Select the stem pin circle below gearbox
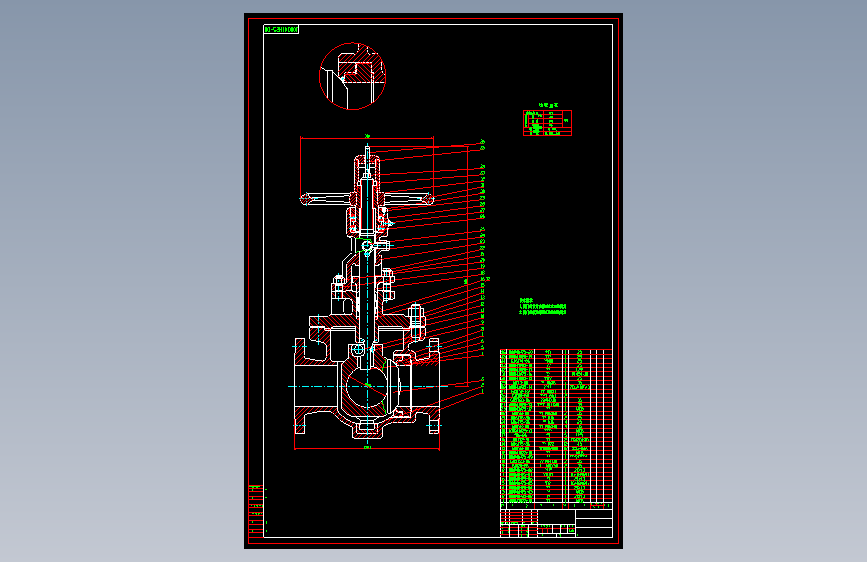This screenshot has width=867, height=562. click(x=367, y=245)
